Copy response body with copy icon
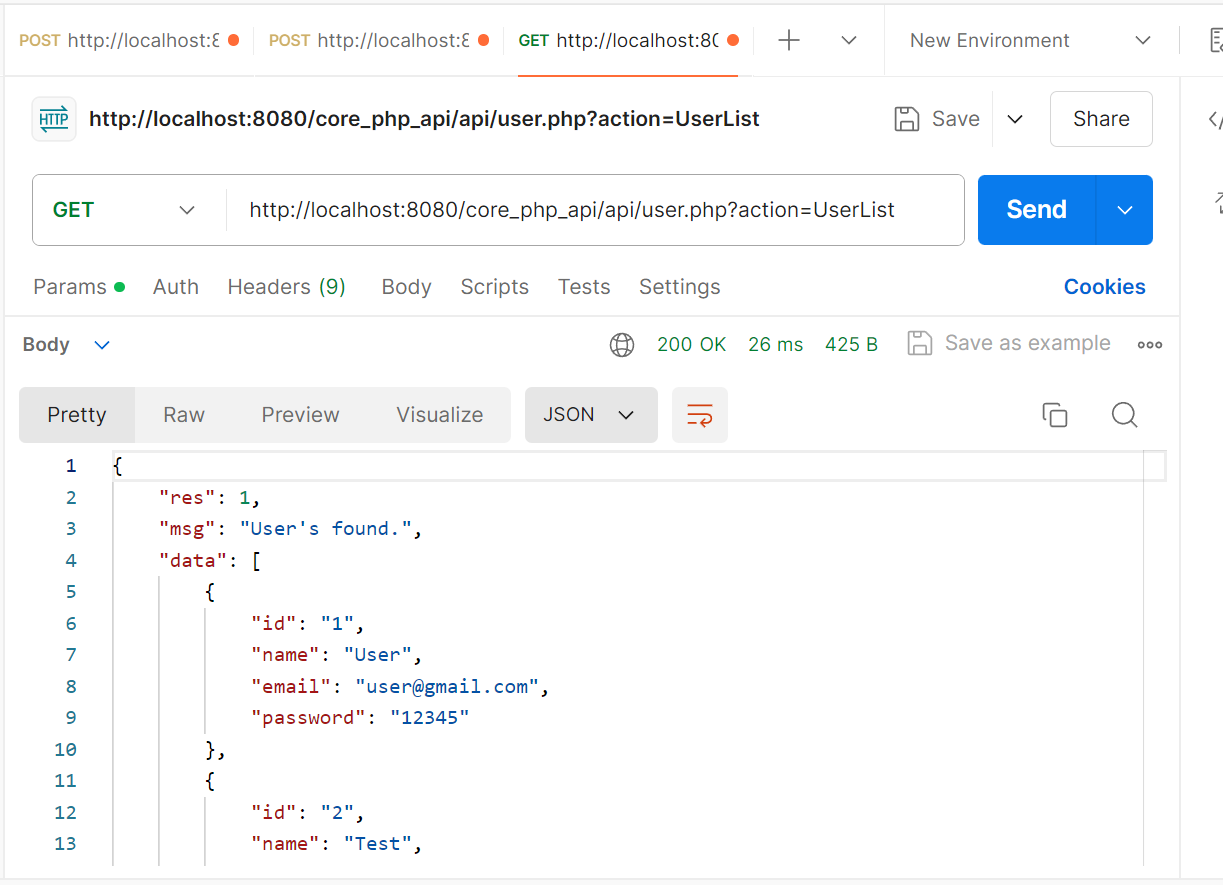Image resolution: width=1223 pixels, height=885 pixels. 1055,415
